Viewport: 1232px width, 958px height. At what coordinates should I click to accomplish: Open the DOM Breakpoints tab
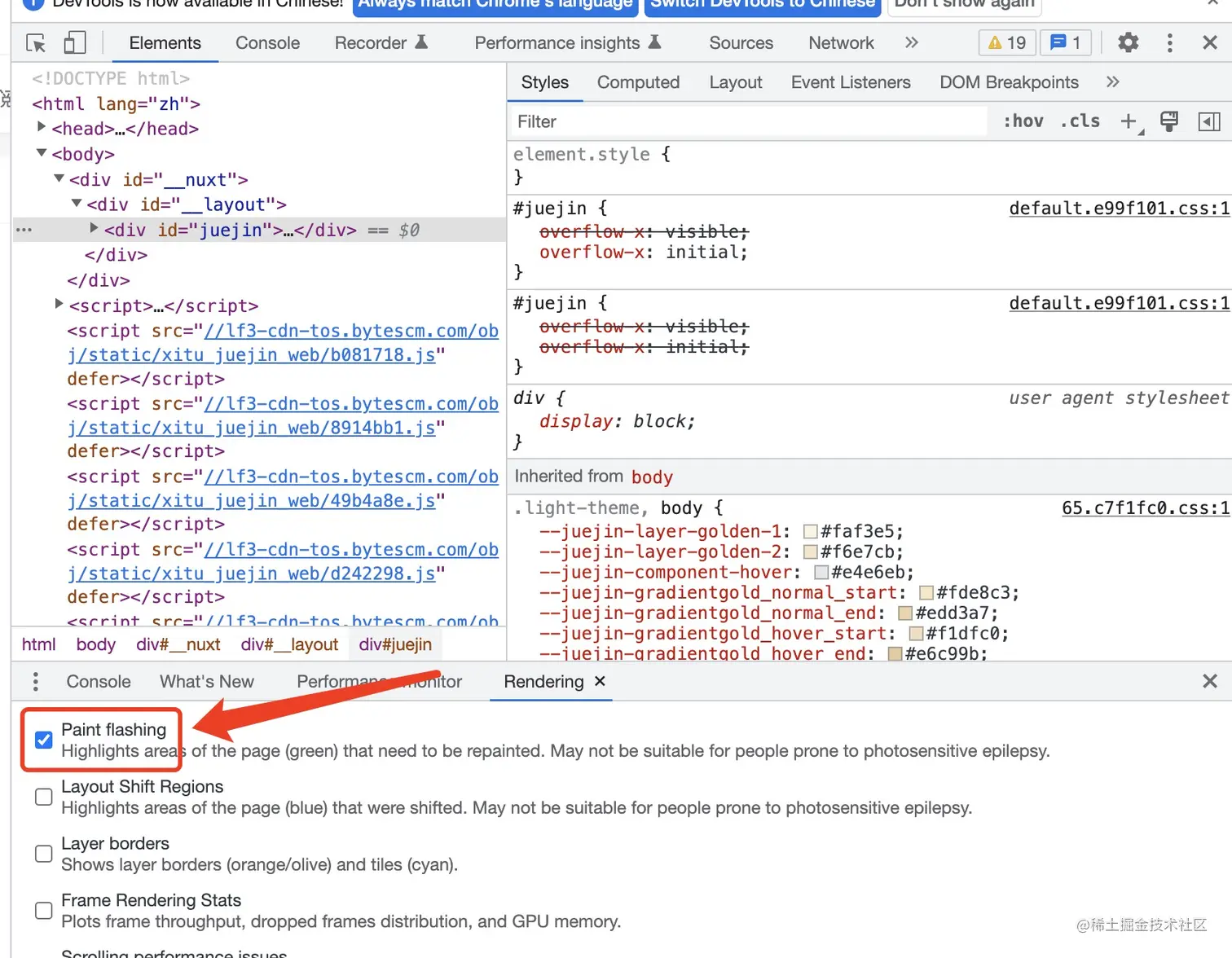pos(1009,82)
